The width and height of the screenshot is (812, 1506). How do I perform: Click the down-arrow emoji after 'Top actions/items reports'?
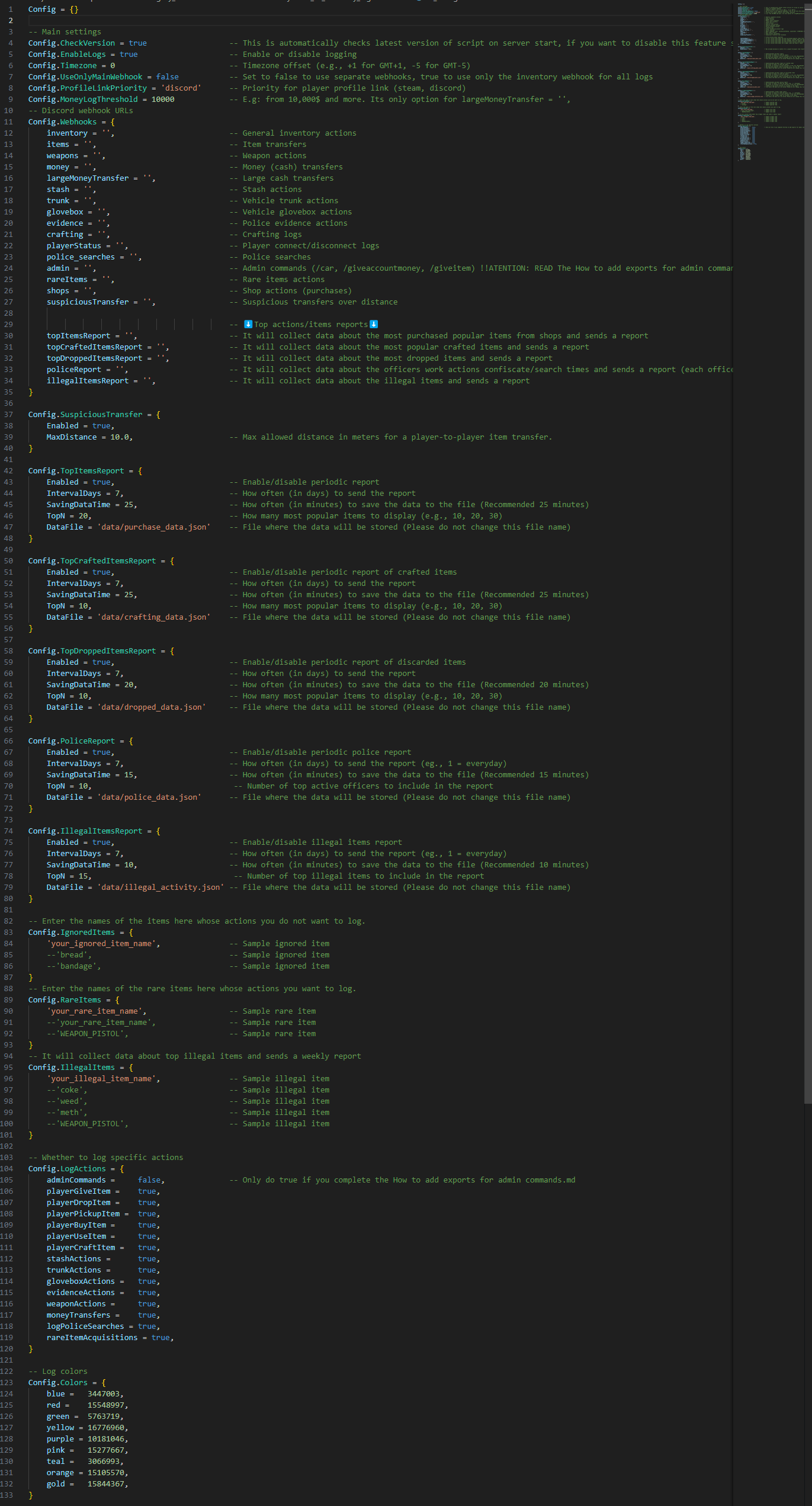point(374,324)
